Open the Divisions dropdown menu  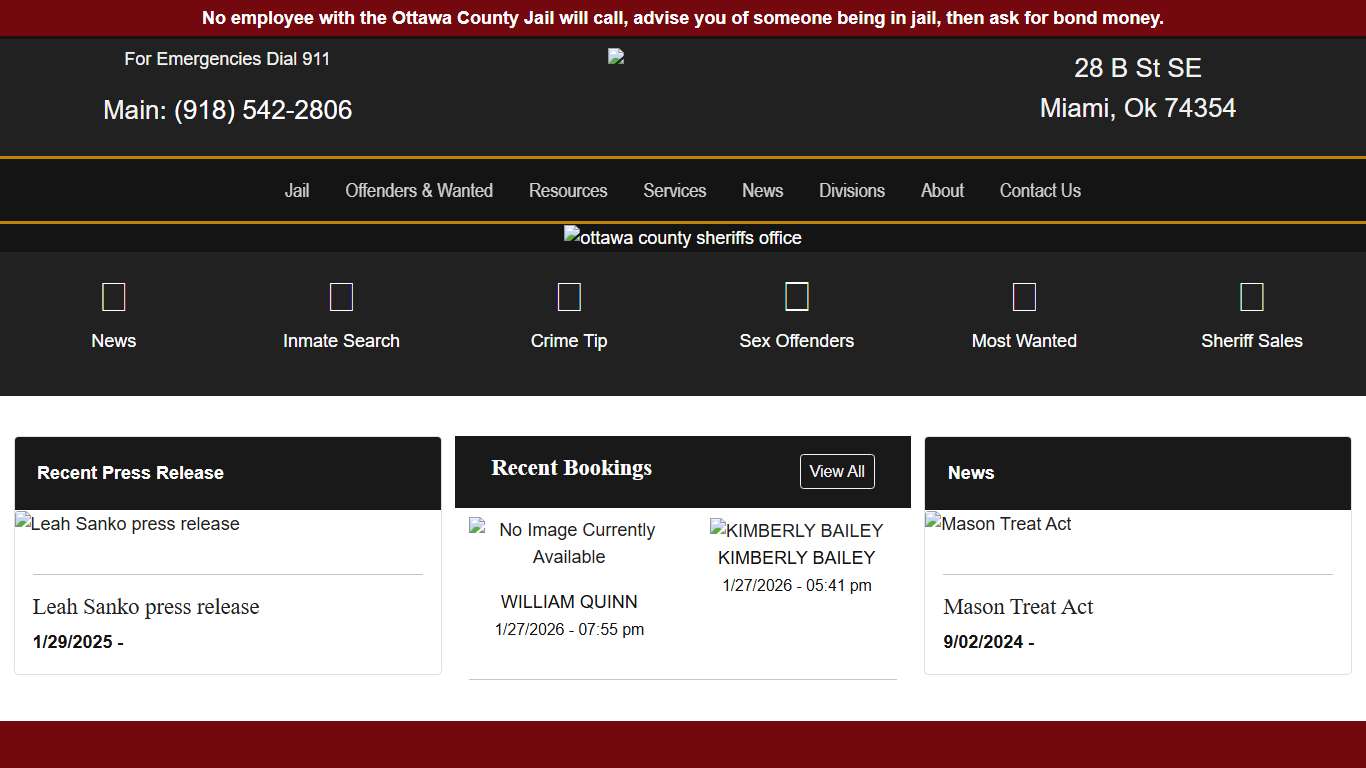click(852, 190)
